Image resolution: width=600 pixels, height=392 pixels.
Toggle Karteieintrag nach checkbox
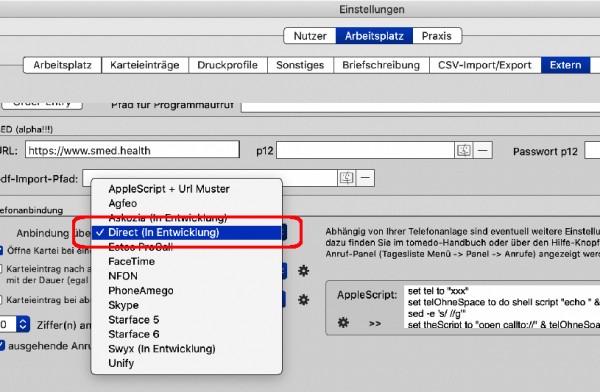(1, 269)
